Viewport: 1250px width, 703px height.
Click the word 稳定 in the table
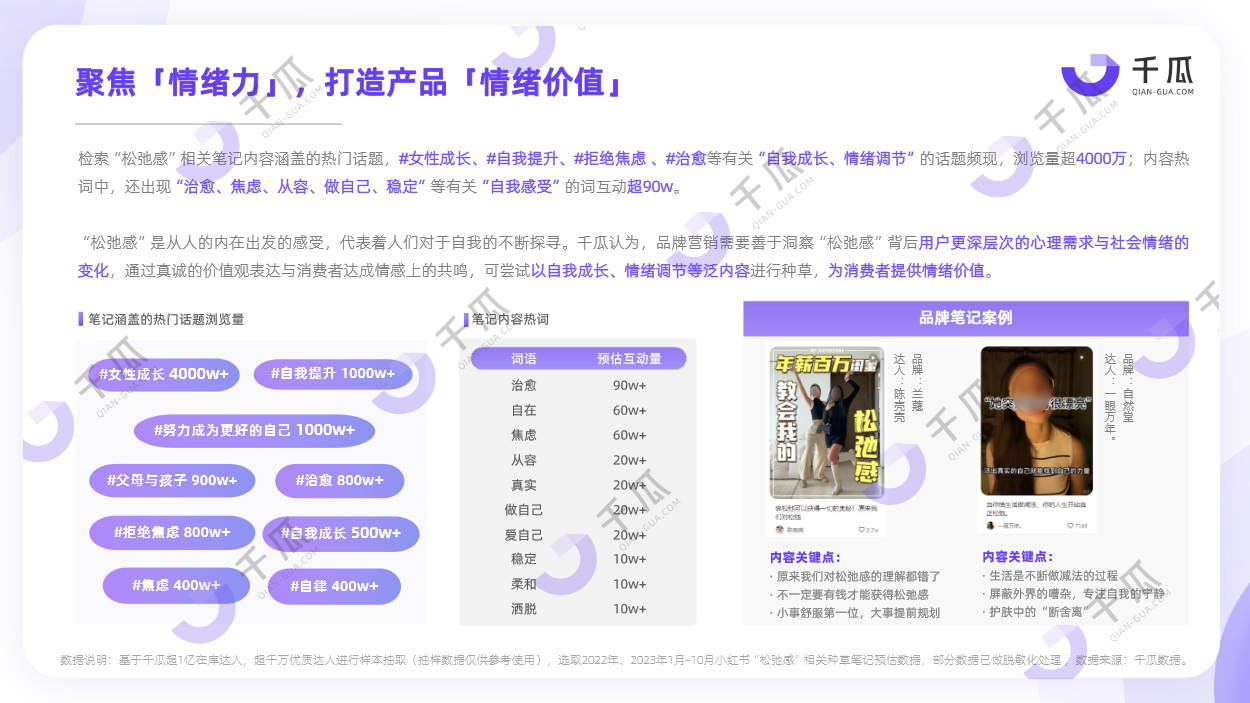tap(524, 559)
